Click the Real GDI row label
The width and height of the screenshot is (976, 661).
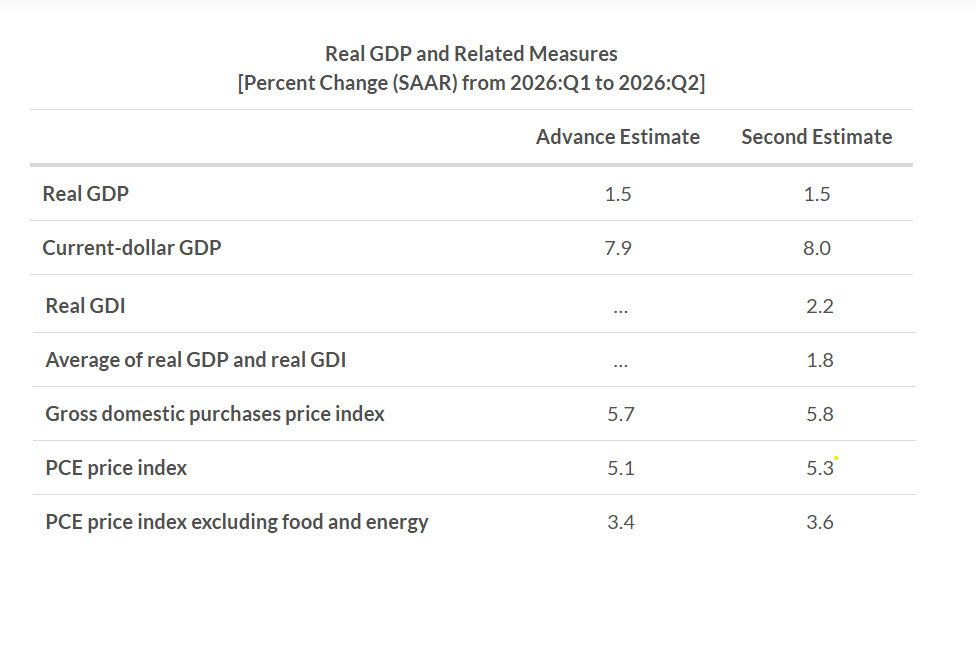85,306
